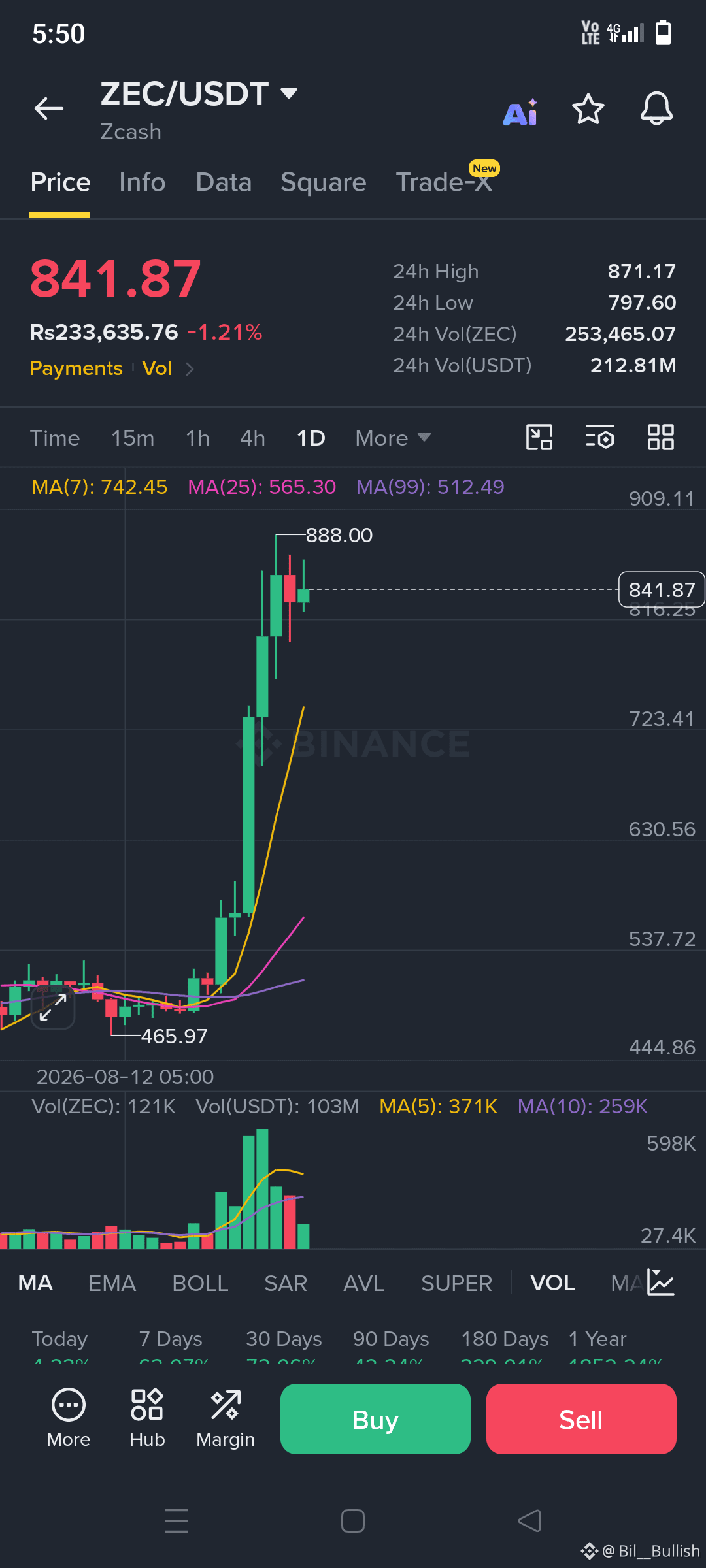This screenshot has width=706, height=1568.
Task: Switch to the Info tab
Action: pyautogui.click(x=142, y=182)
